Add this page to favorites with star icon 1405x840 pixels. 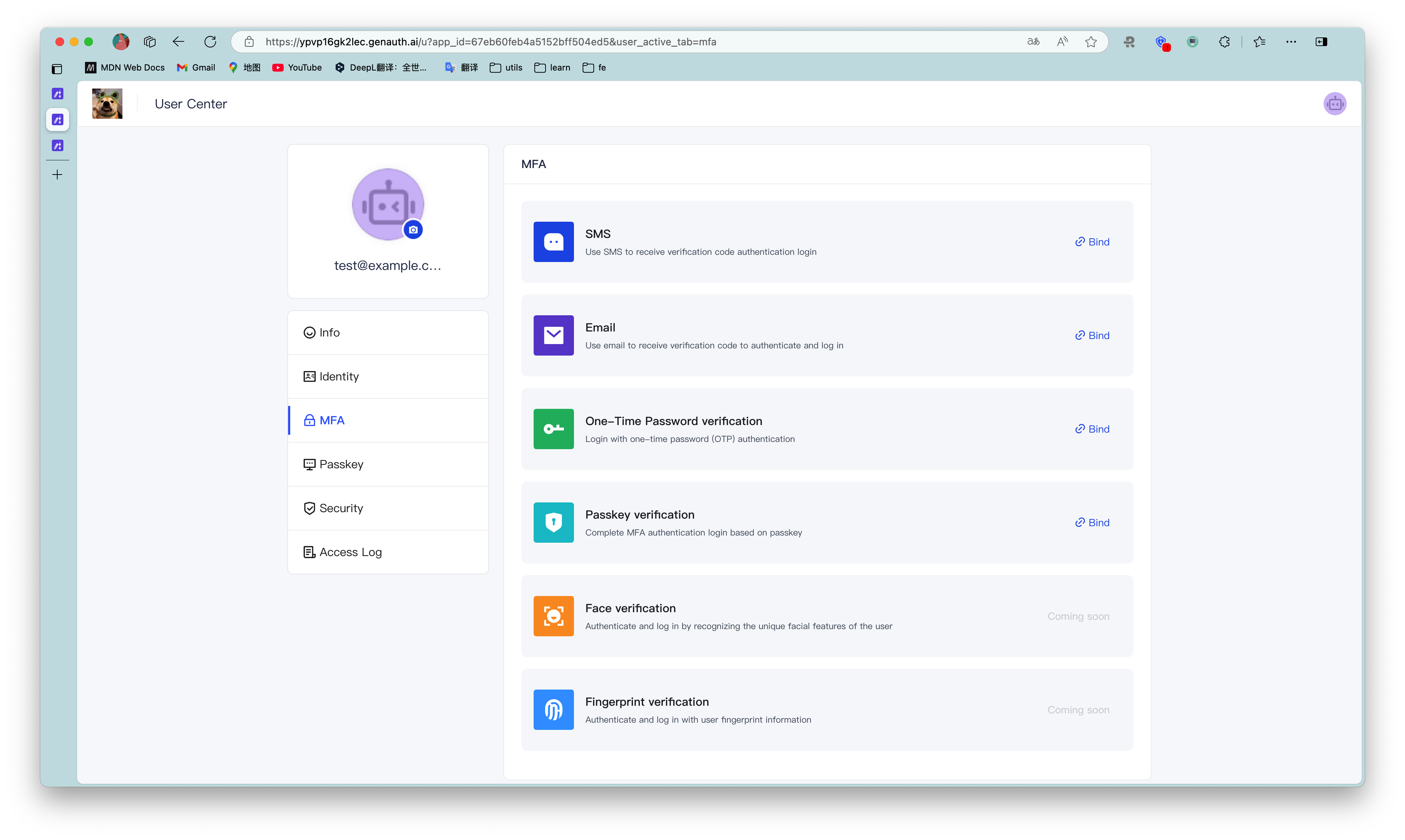point(1091,41)
